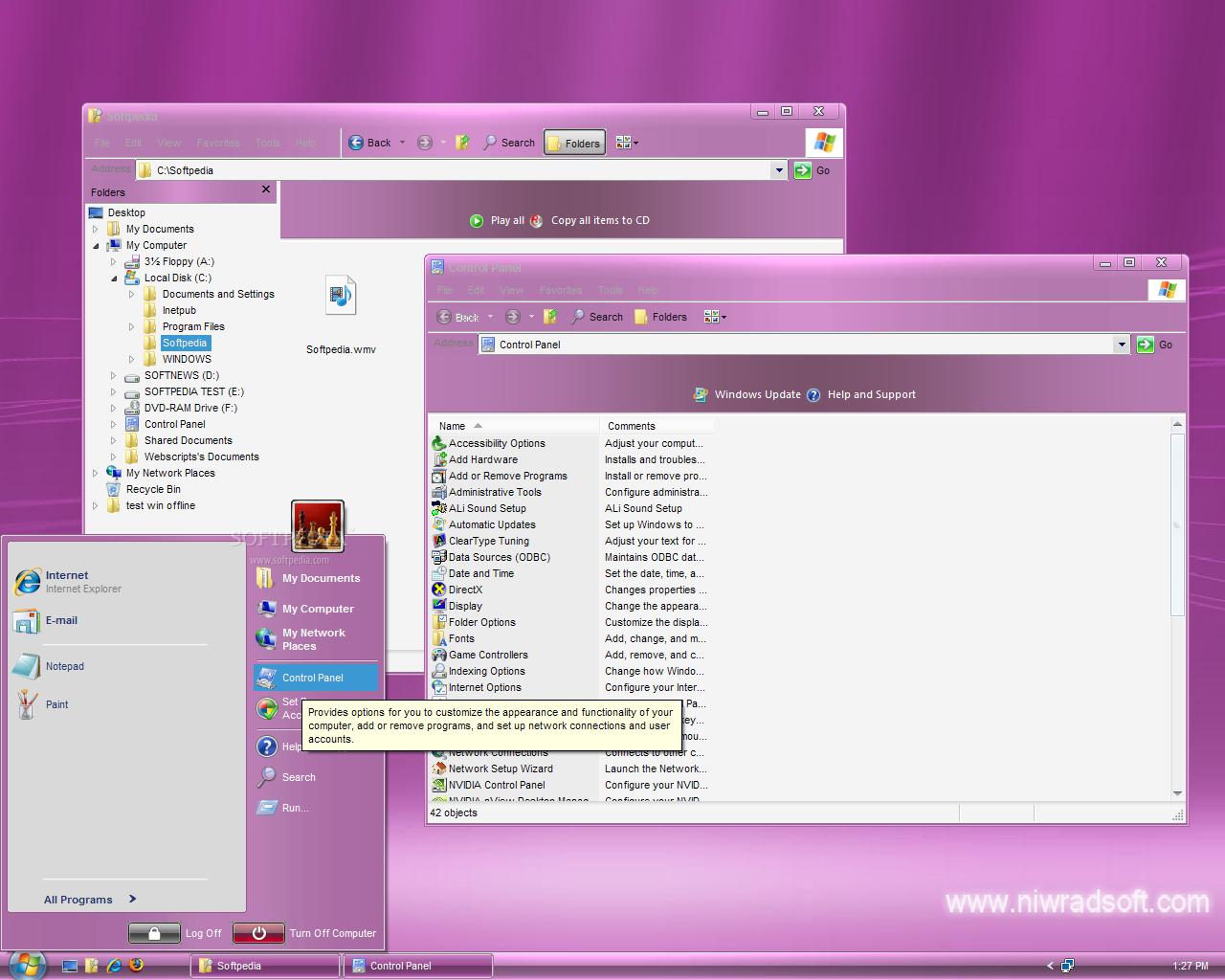Select Add or Remove Programs item
Image resolution: width=1225 pixels, height=980 pixels.
[500, 476]
